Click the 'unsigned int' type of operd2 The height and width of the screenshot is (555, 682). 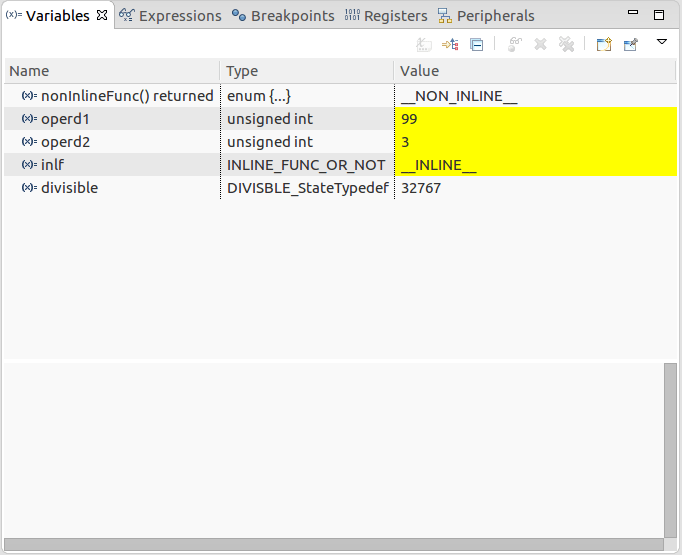click(307, 142)
